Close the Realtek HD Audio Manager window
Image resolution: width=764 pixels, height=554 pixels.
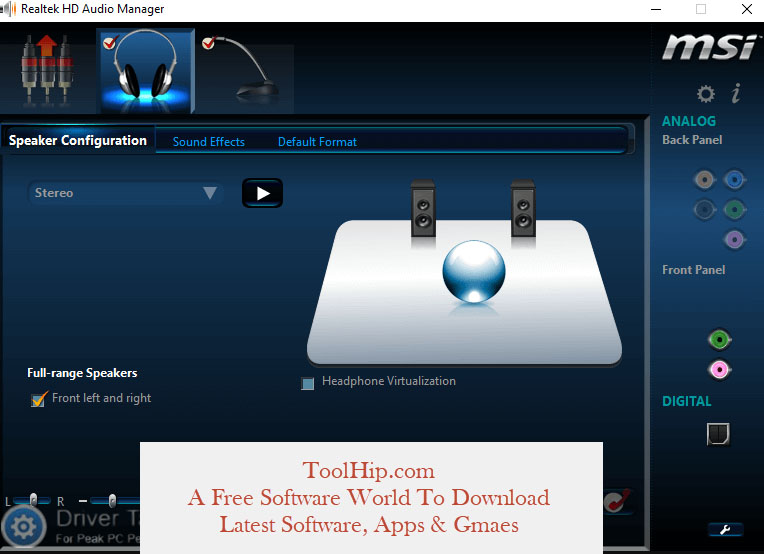tap(746, 9)
